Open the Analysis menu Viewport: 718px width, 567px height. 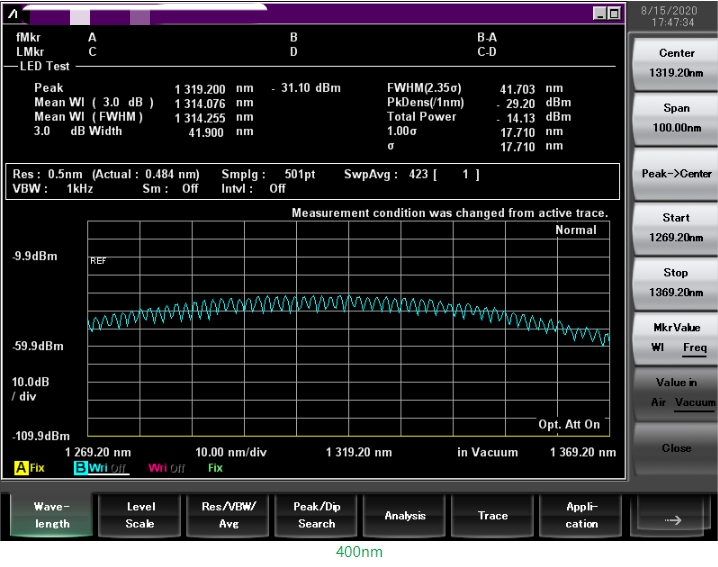tap(405, 515)
